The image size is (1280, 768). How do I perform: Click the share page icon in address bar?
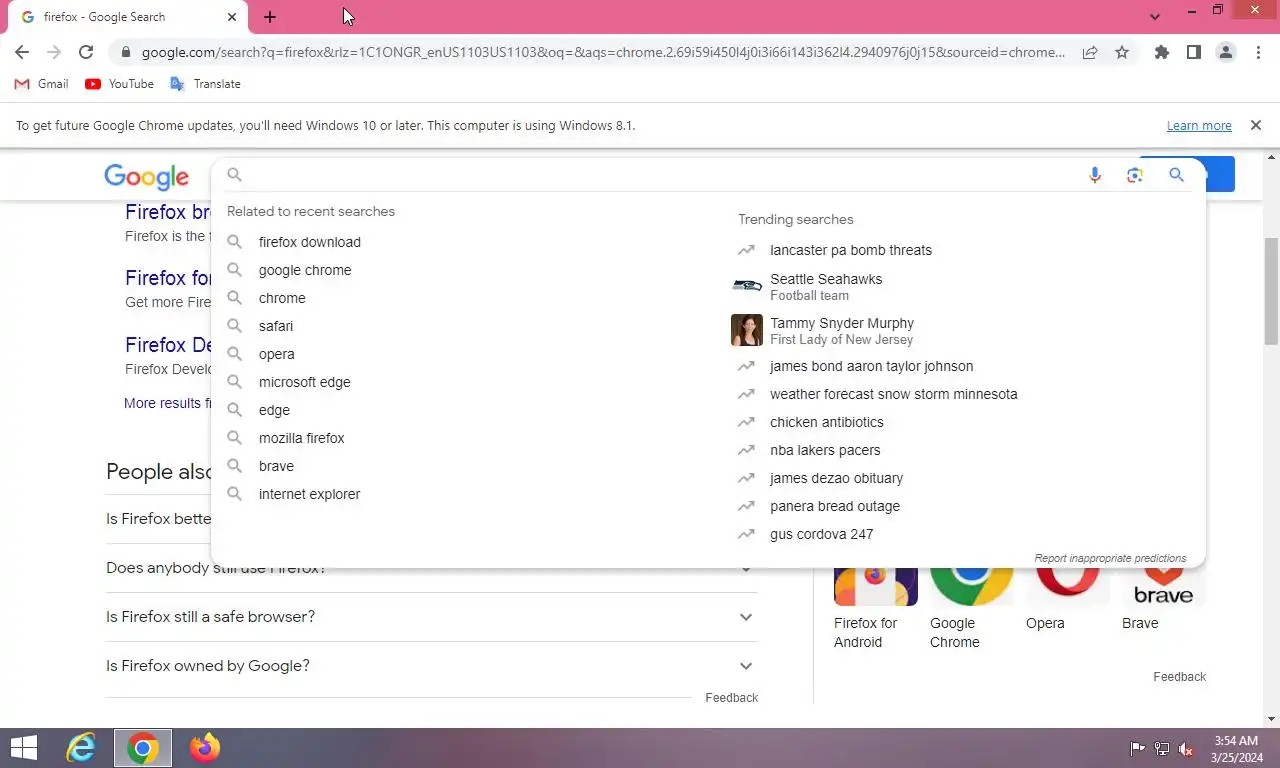pos(1090,52)
